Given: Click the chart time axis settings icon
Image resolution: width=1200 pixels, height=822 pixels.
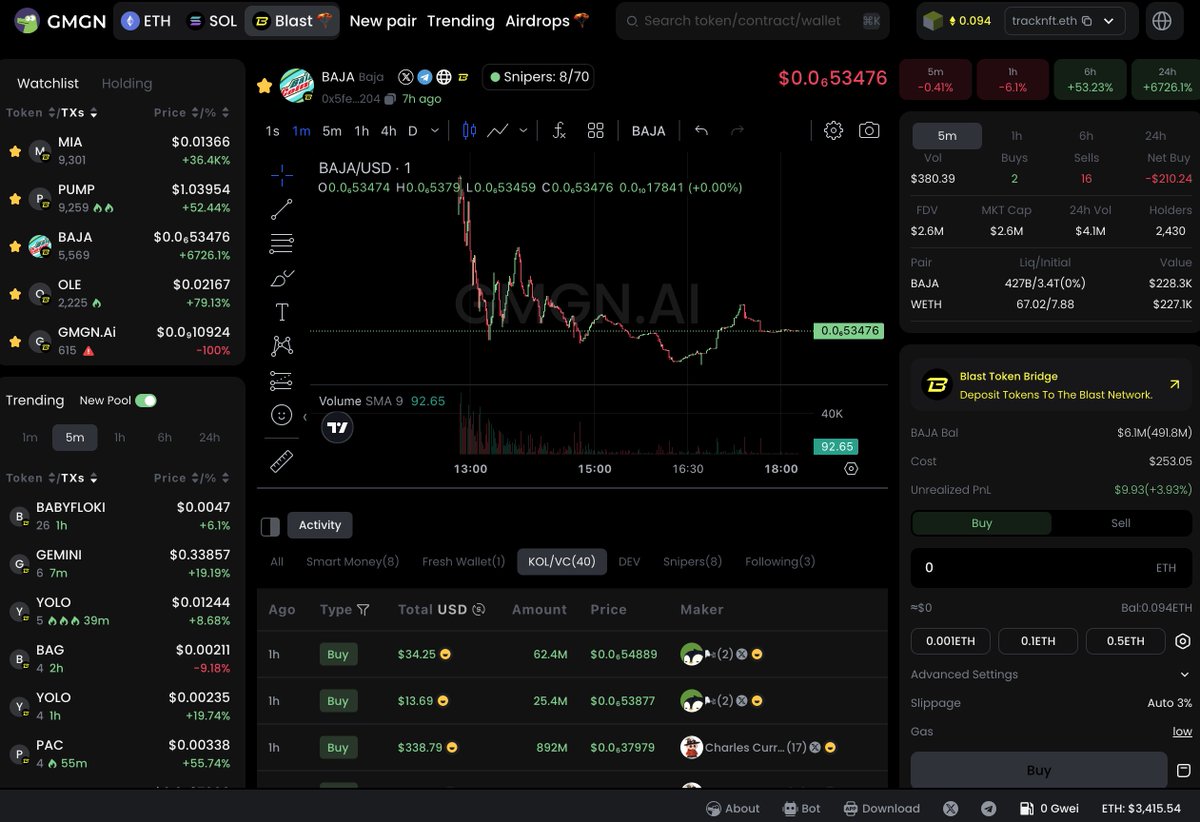Looking at the screenshot, I should pyautogui.click(x=851, y=468).
